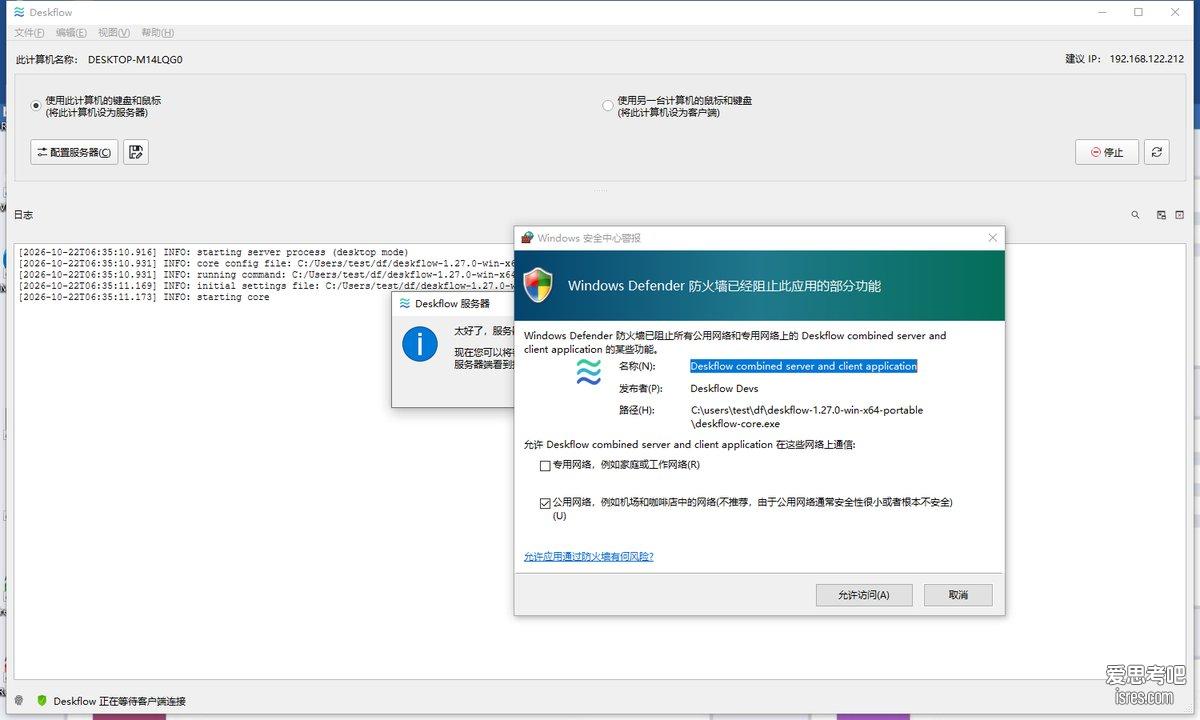
Task: Maximize the Deskflow main window
Action: 1138,12
